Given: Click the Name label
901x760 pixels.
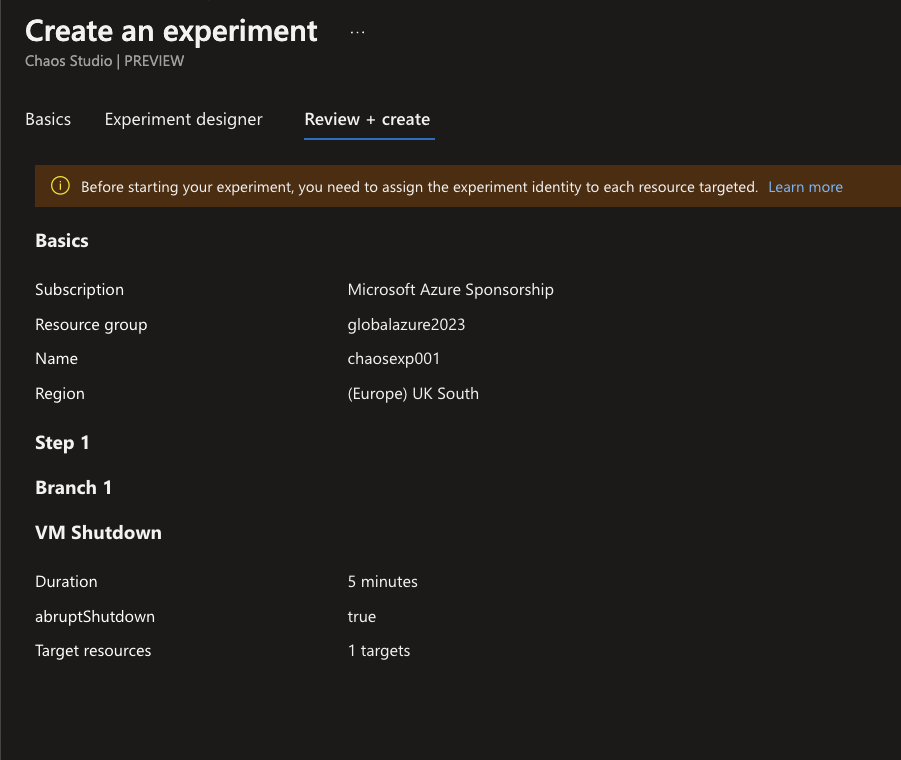Looking at the screenshot, I should [56, 359].
